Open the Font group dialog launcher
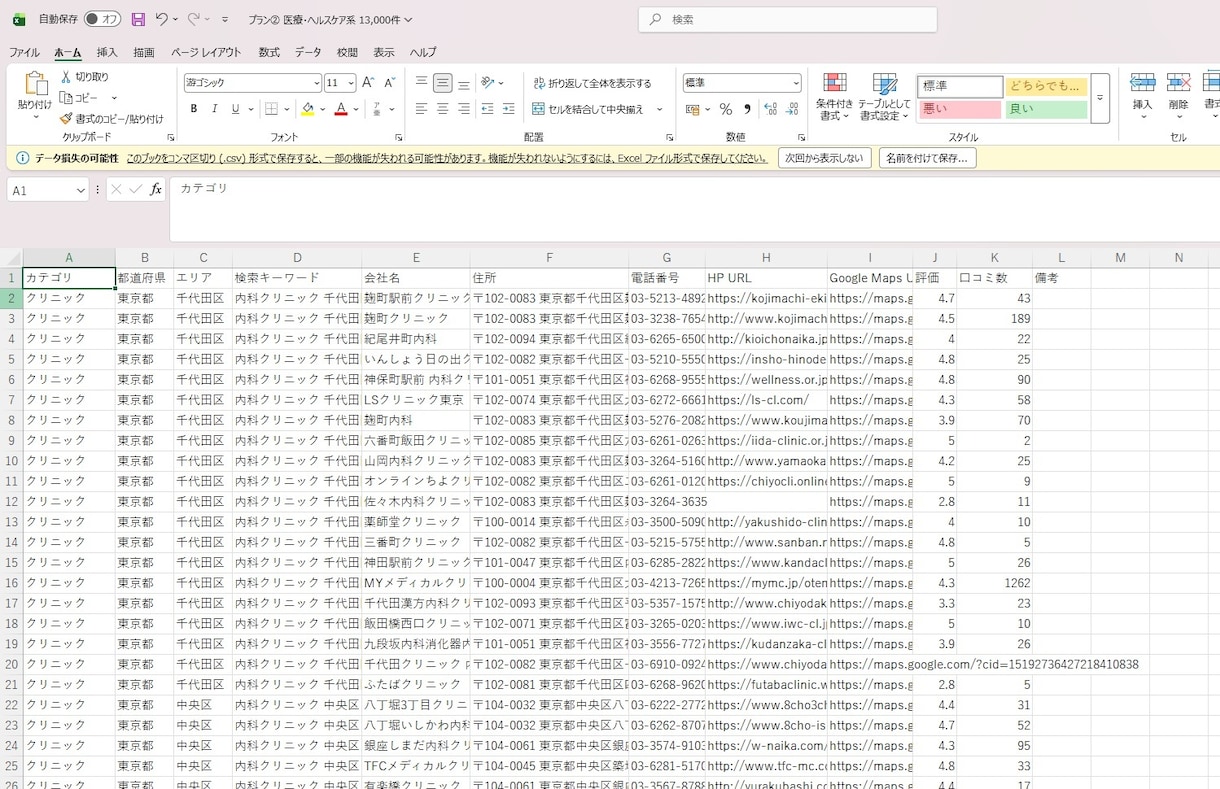The width and height of the screenshot is (1220, 789). [x=399, y=137]
